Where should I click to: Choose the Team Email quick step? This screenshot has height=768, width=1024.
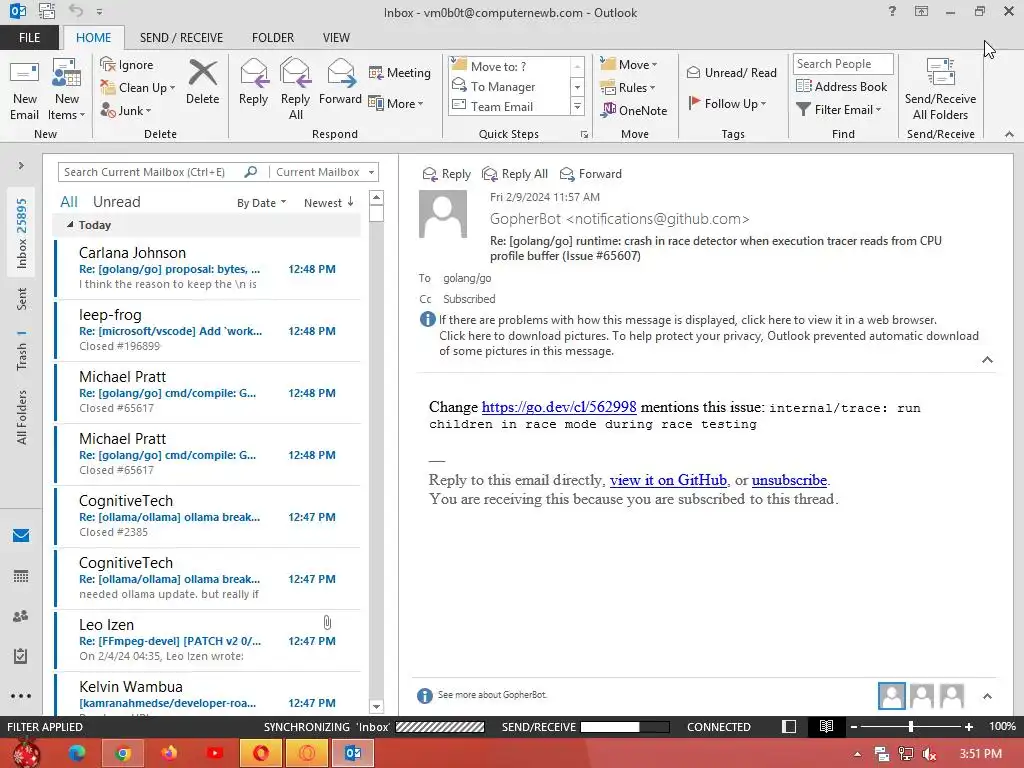click(x=509, y=106)
